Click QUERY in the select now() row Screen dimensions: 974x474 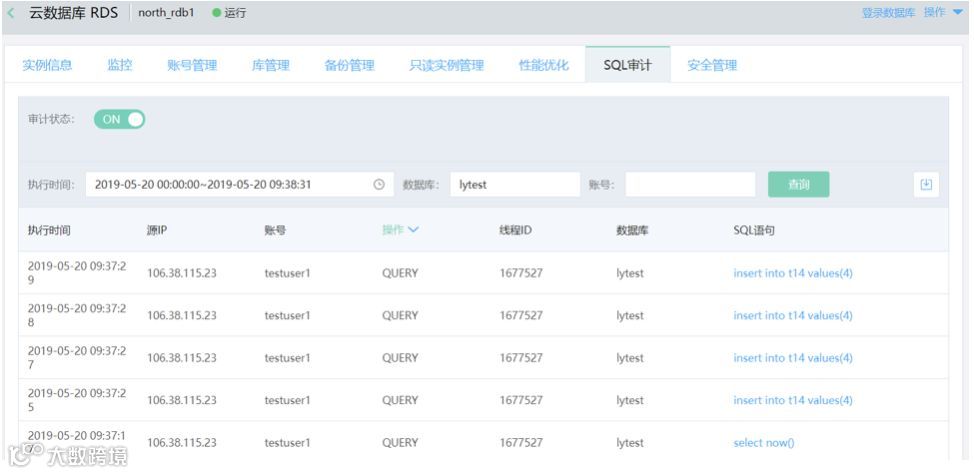click(400, 442)
